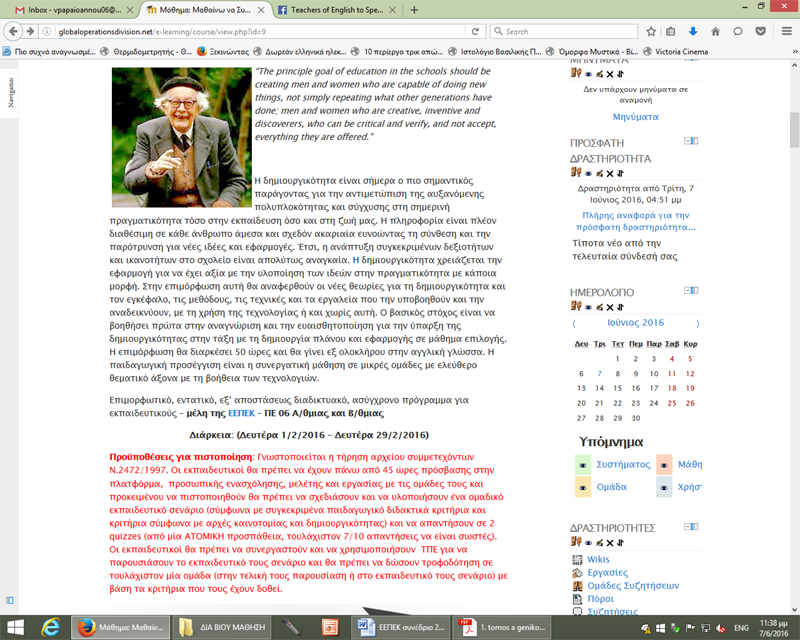Show more bookmarks toolbar items chevron
The width and height of the screenshot is (800, 640).
[x=794, y=52]
